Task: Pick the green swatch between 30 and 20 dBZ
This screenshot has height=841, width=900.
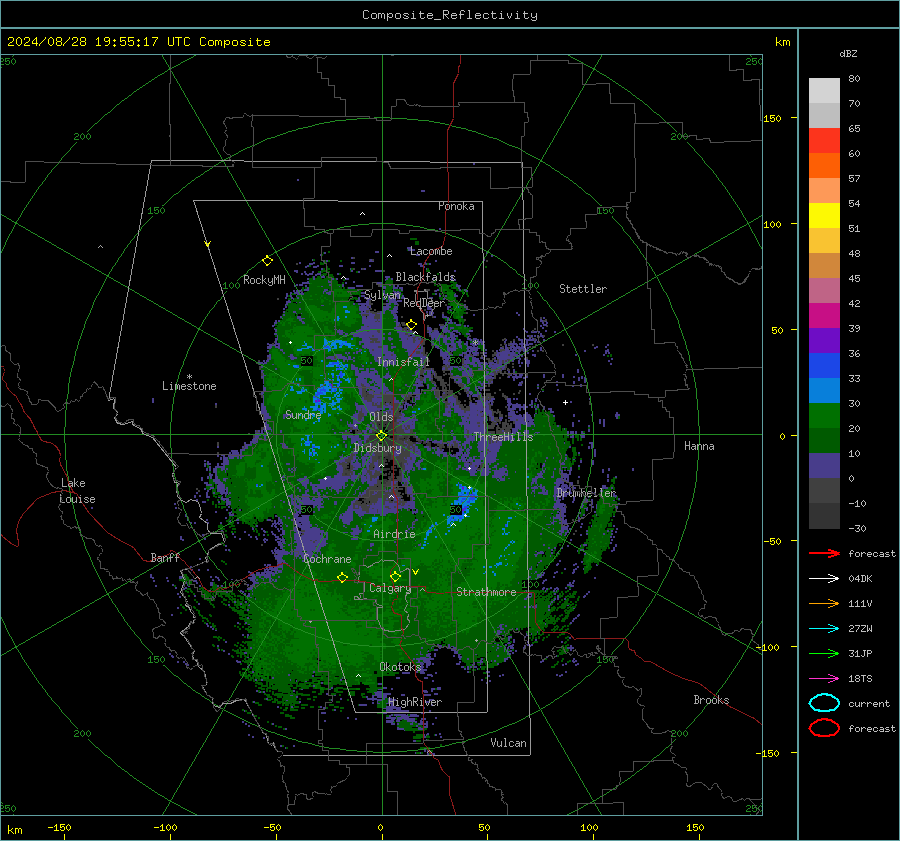Action: [824, 415]
